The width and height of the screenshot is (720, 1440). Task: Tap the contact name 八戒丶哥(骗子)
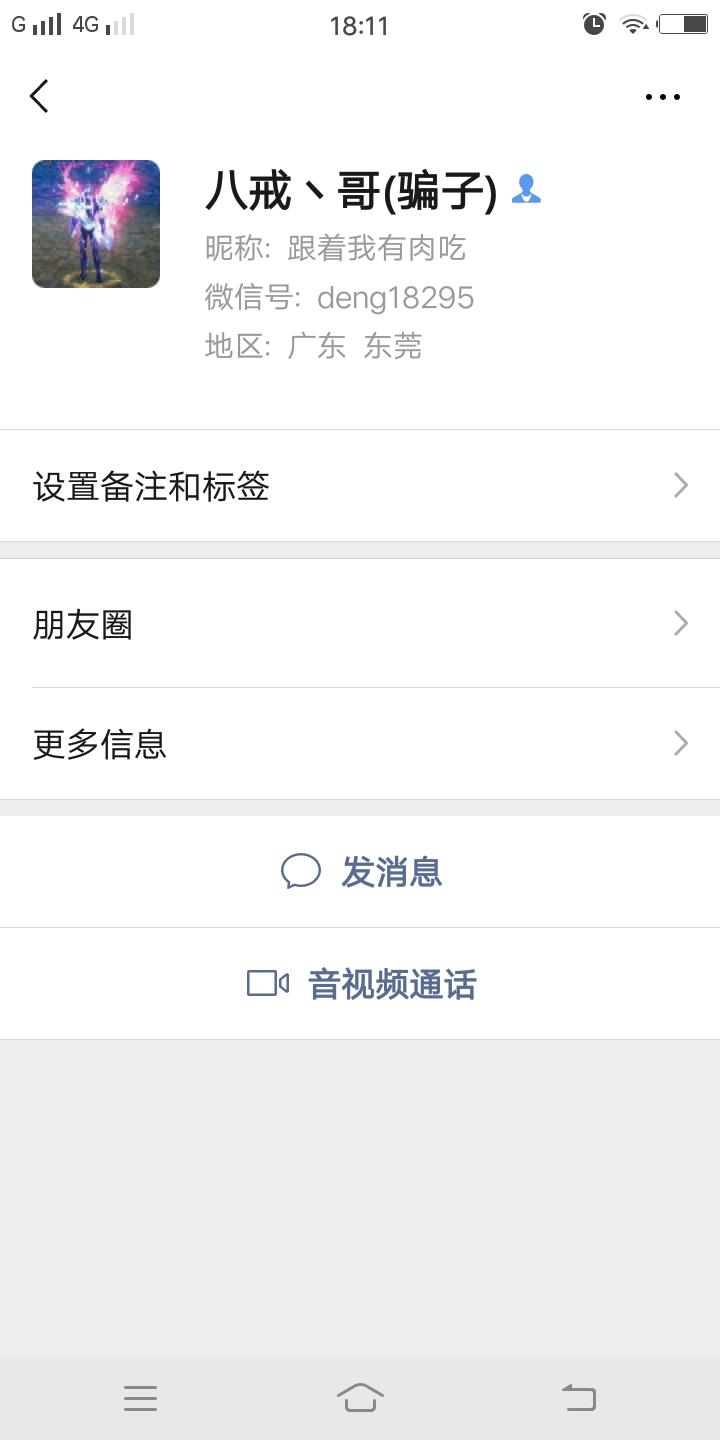[x=351, y=190]
